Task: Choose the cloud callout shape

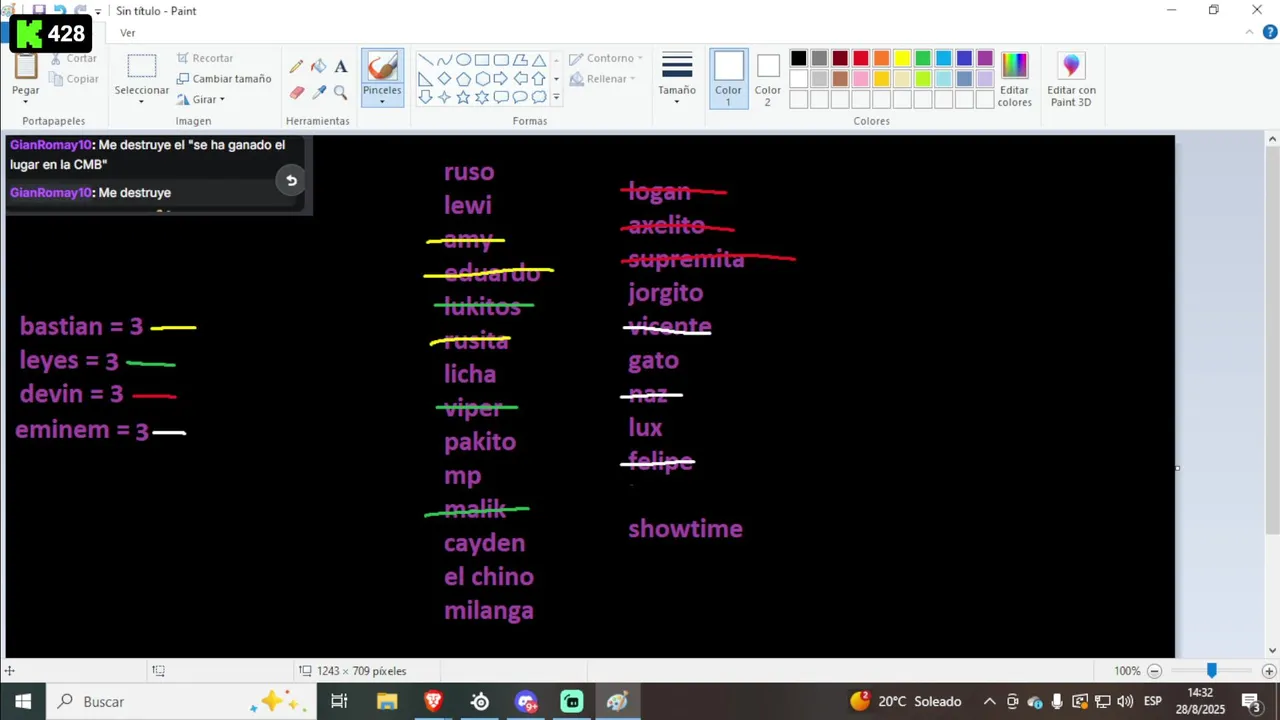Action: point(539,97)
